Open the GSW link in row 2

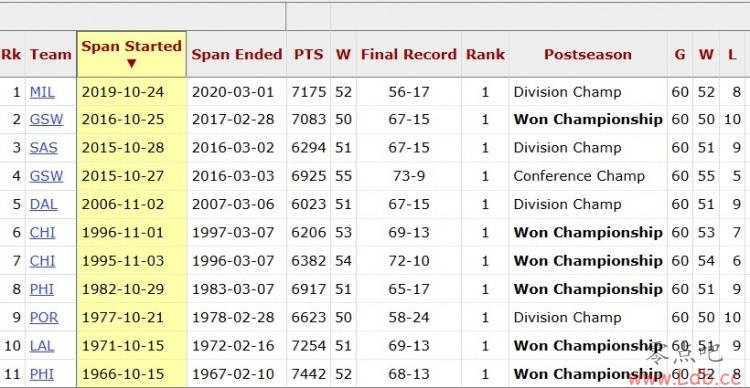tap(46, 120)
